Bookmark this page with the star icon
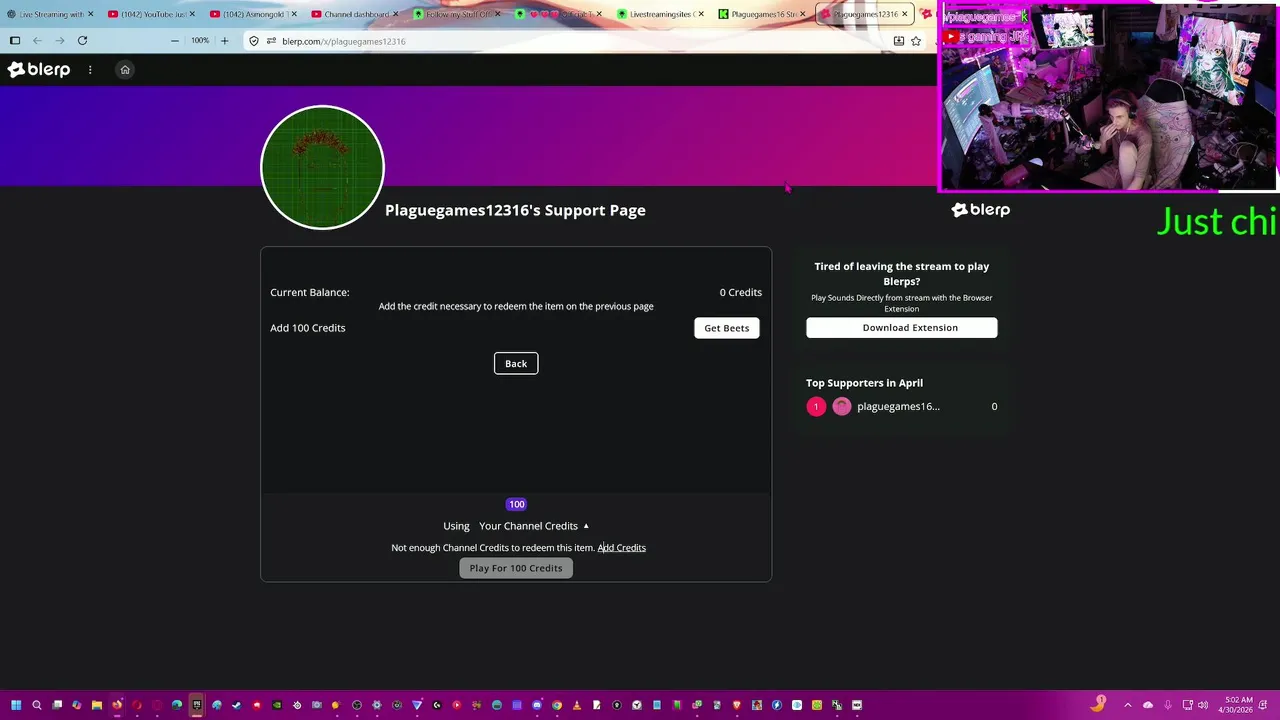 (x=916, y=41)
